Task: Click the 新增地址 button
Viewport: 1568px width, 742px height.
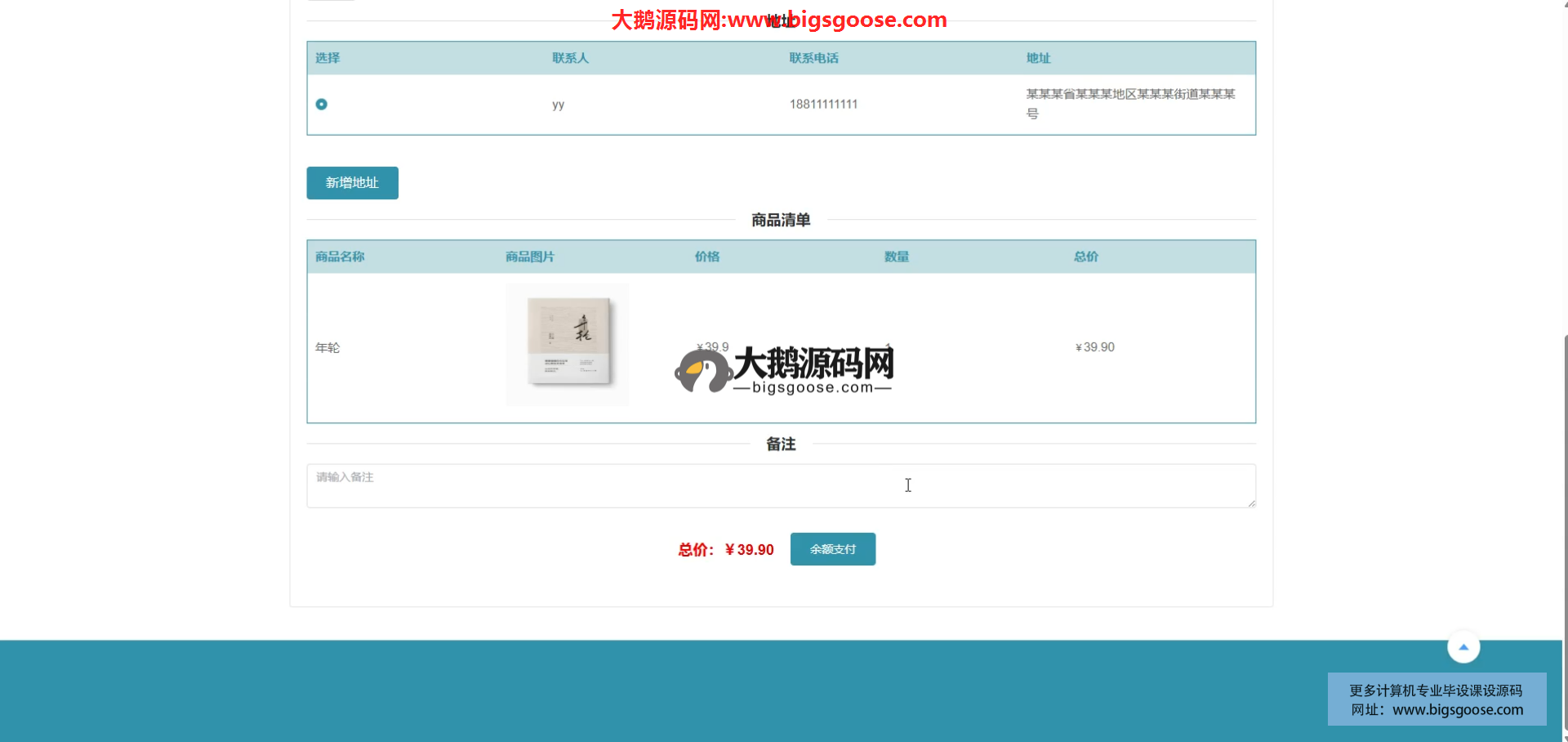Action: tap(352, 183)
